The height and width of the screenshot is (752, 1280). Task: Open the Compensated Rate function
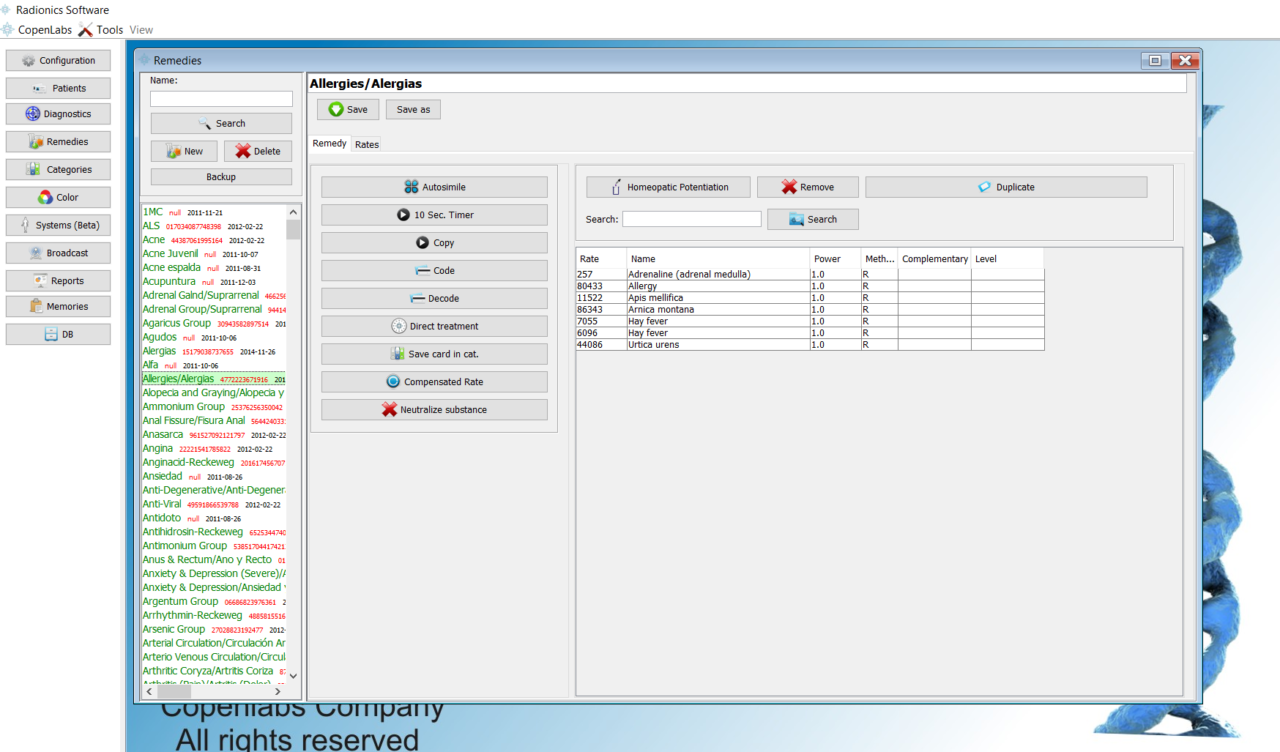click(x=434, y=382)
